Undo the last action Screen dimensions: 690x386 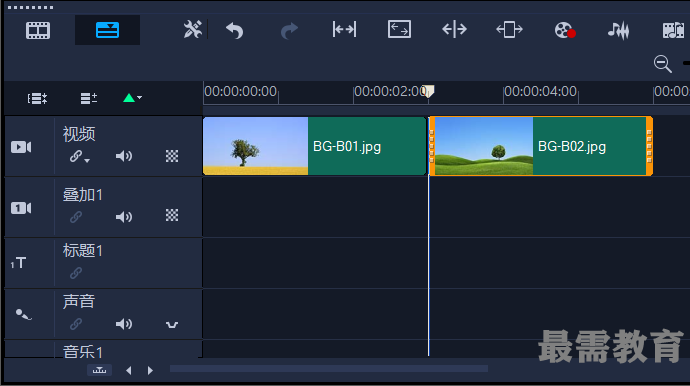point(235,30)
